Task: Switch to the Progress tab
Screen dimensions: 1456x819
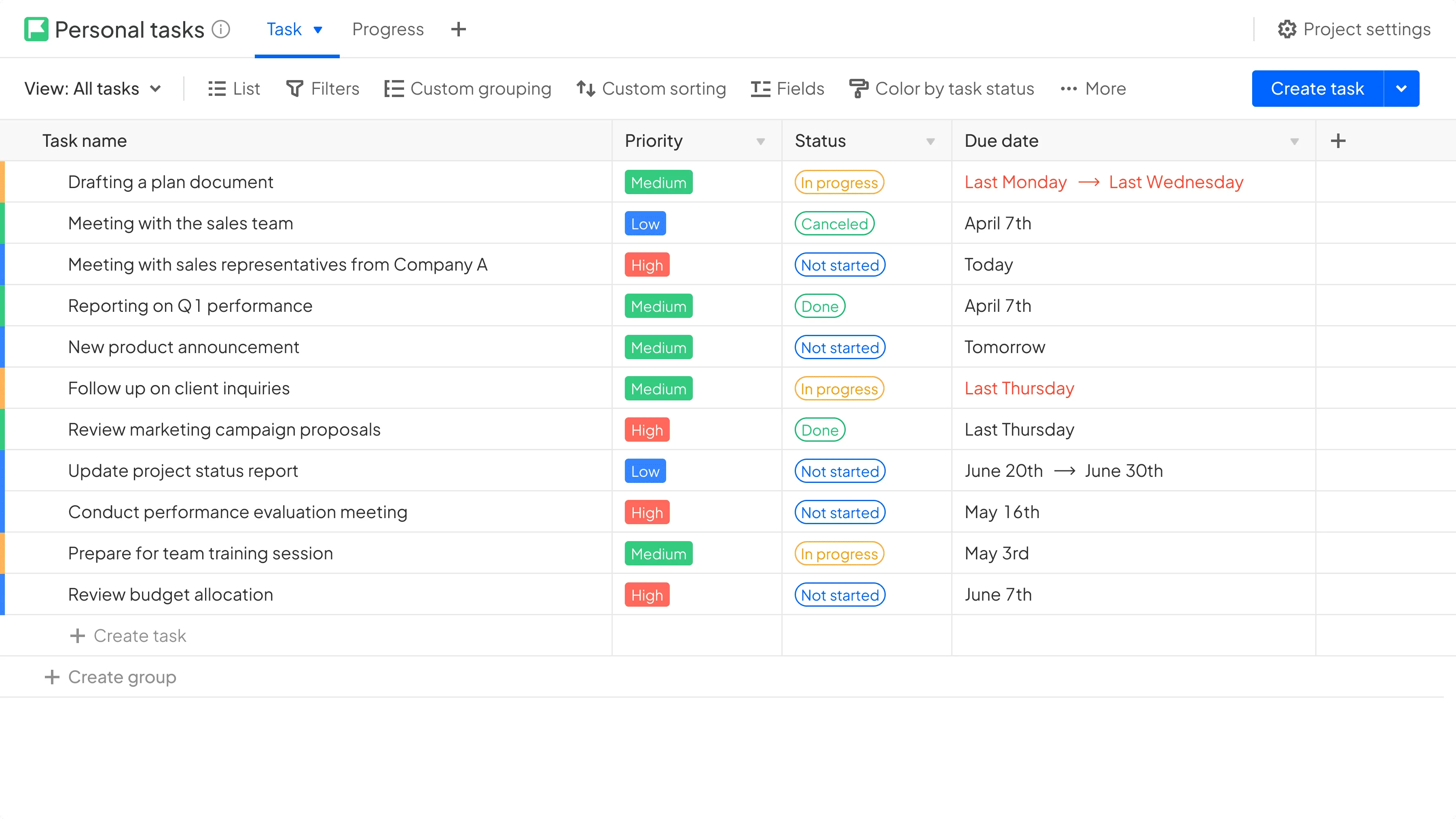Action: (x=388, y=29)
